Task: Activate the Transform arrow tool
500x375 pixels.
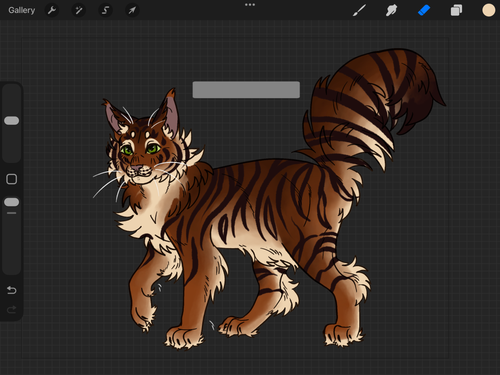Action: [x=132, y=10]
